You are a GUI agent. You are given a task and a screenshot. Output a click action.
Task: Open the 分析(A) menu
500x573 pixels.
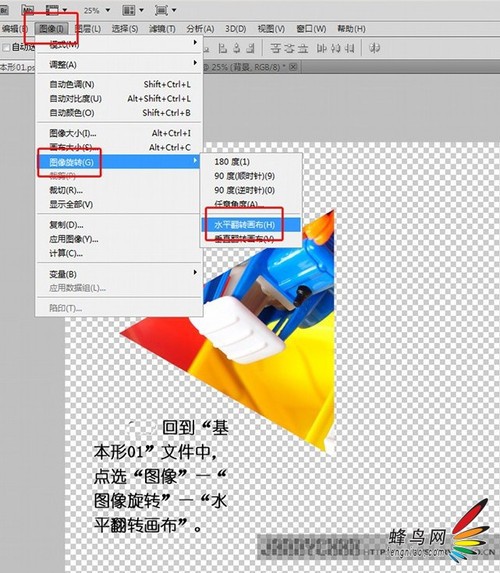[200, 29]
